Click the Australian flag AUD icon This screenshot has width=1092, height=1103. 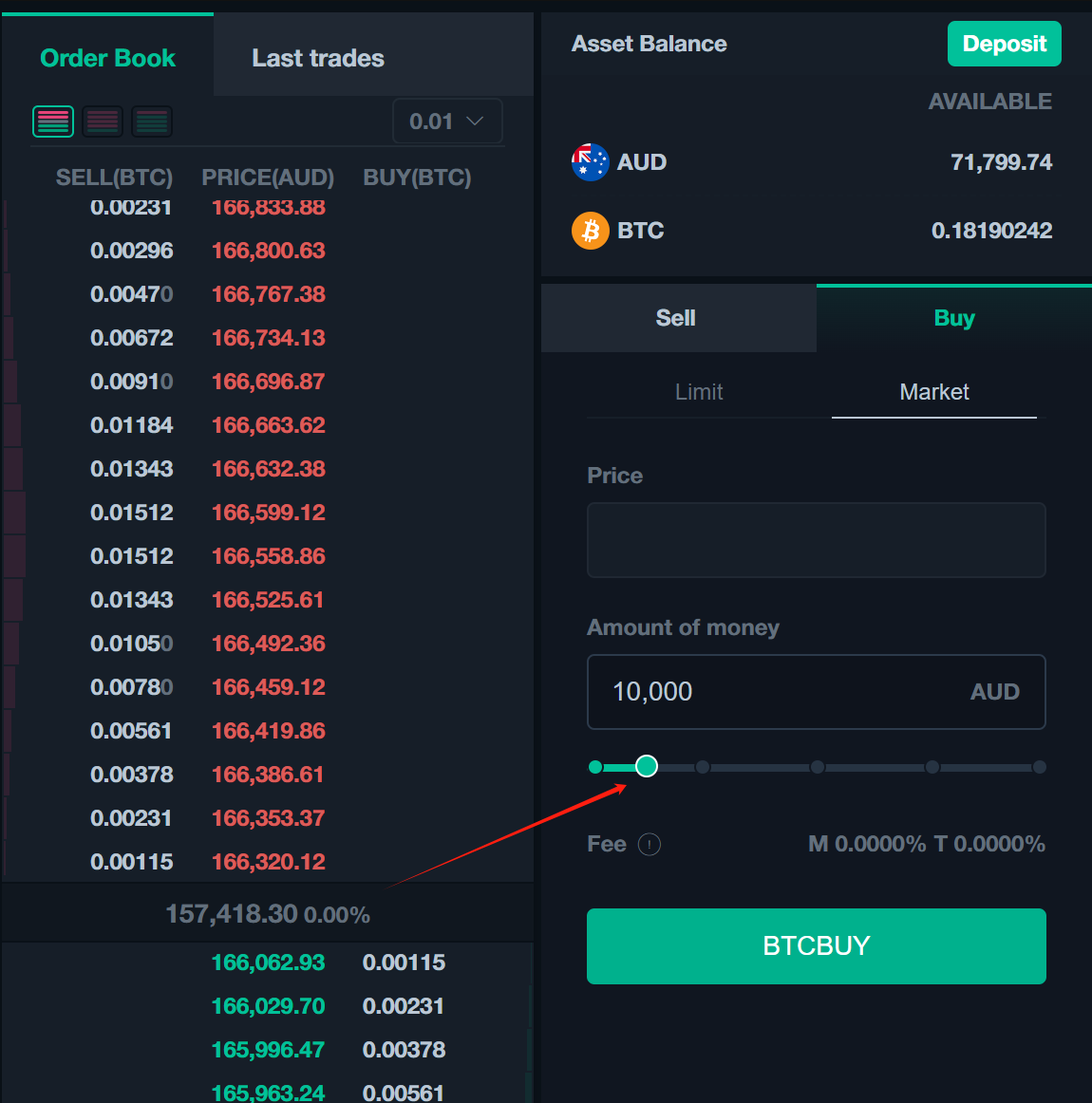point(590,162)
